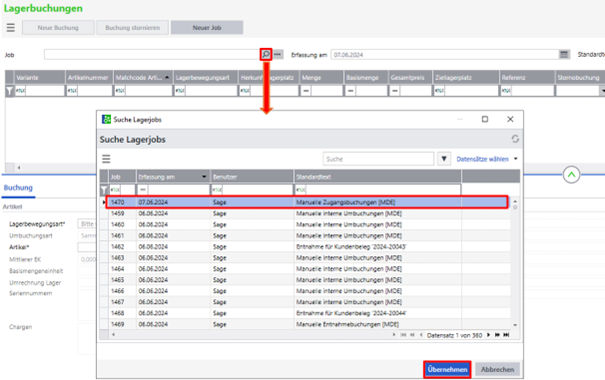Click the Abbrechen button
The height and width of the screenshot is (380, 605).
497,370
